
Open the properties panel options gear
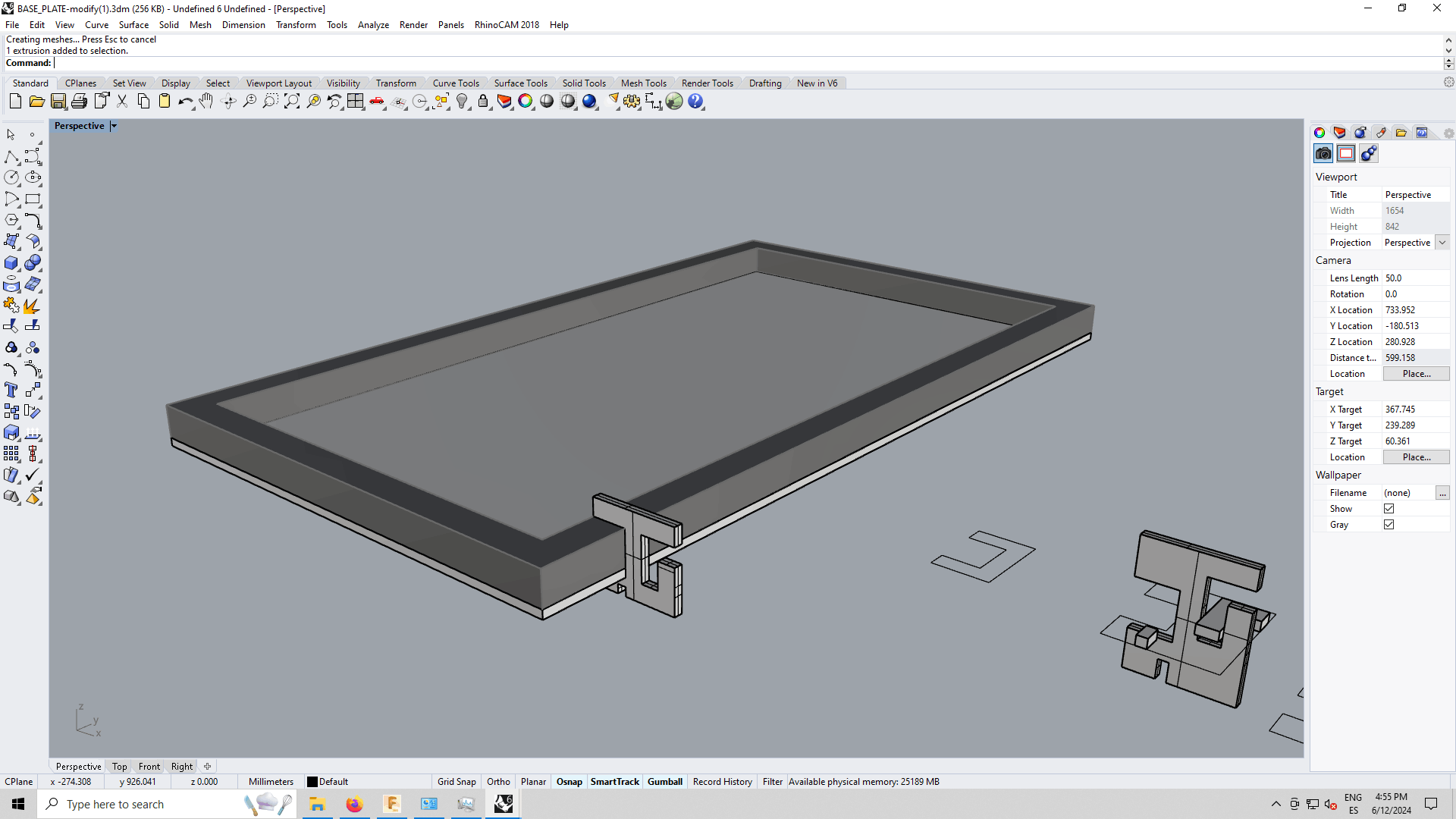click(1448, 133)
